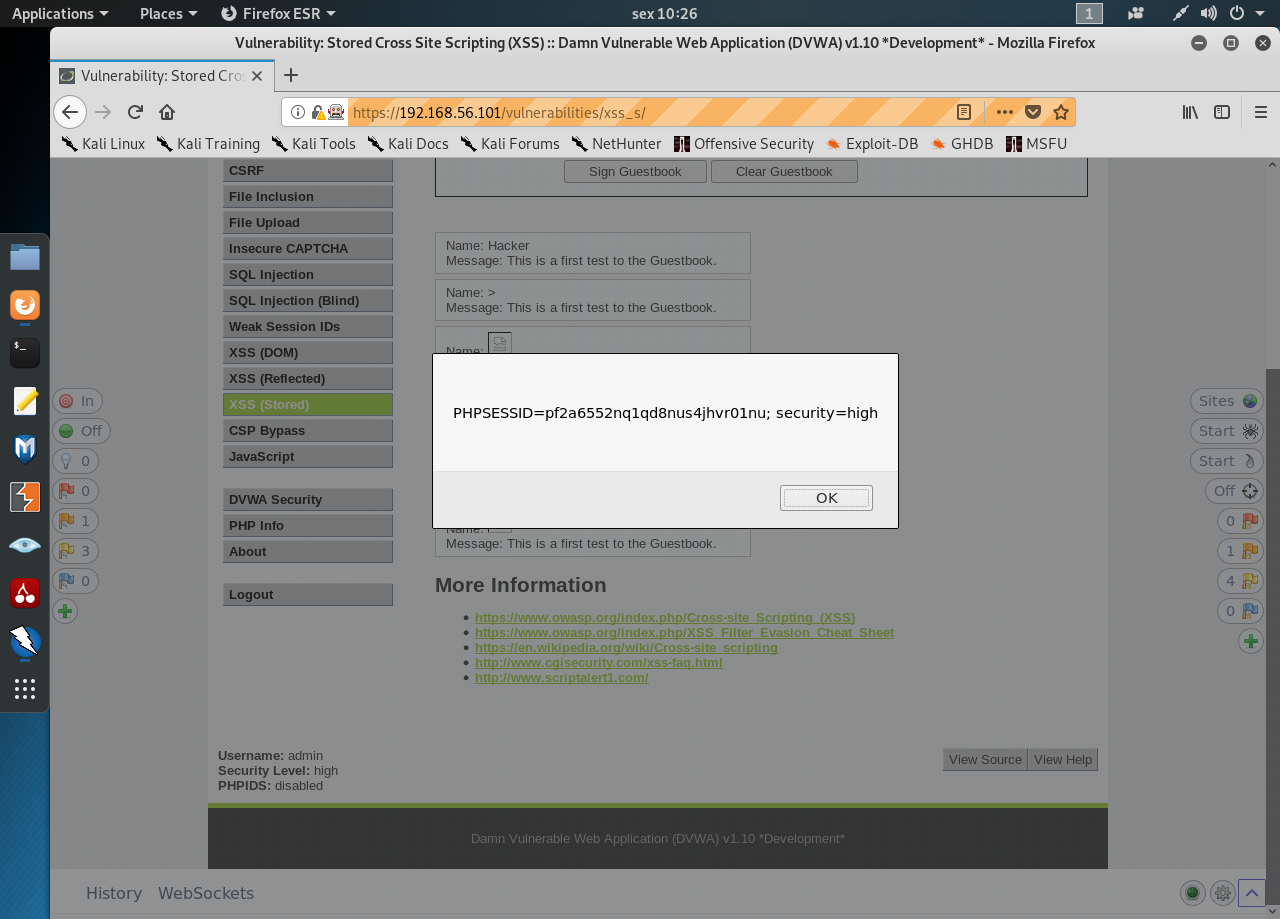This screenshot has width=1280, height=919.
Task: Open the Firefox ESR panel menu
Action: tap(278, 13)
